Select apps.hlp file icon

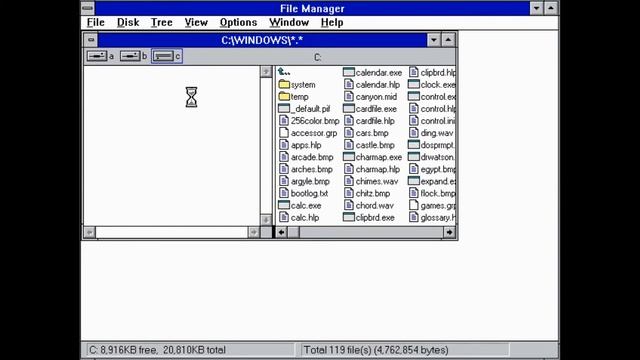pyautogui.click(x=284, y=145)
